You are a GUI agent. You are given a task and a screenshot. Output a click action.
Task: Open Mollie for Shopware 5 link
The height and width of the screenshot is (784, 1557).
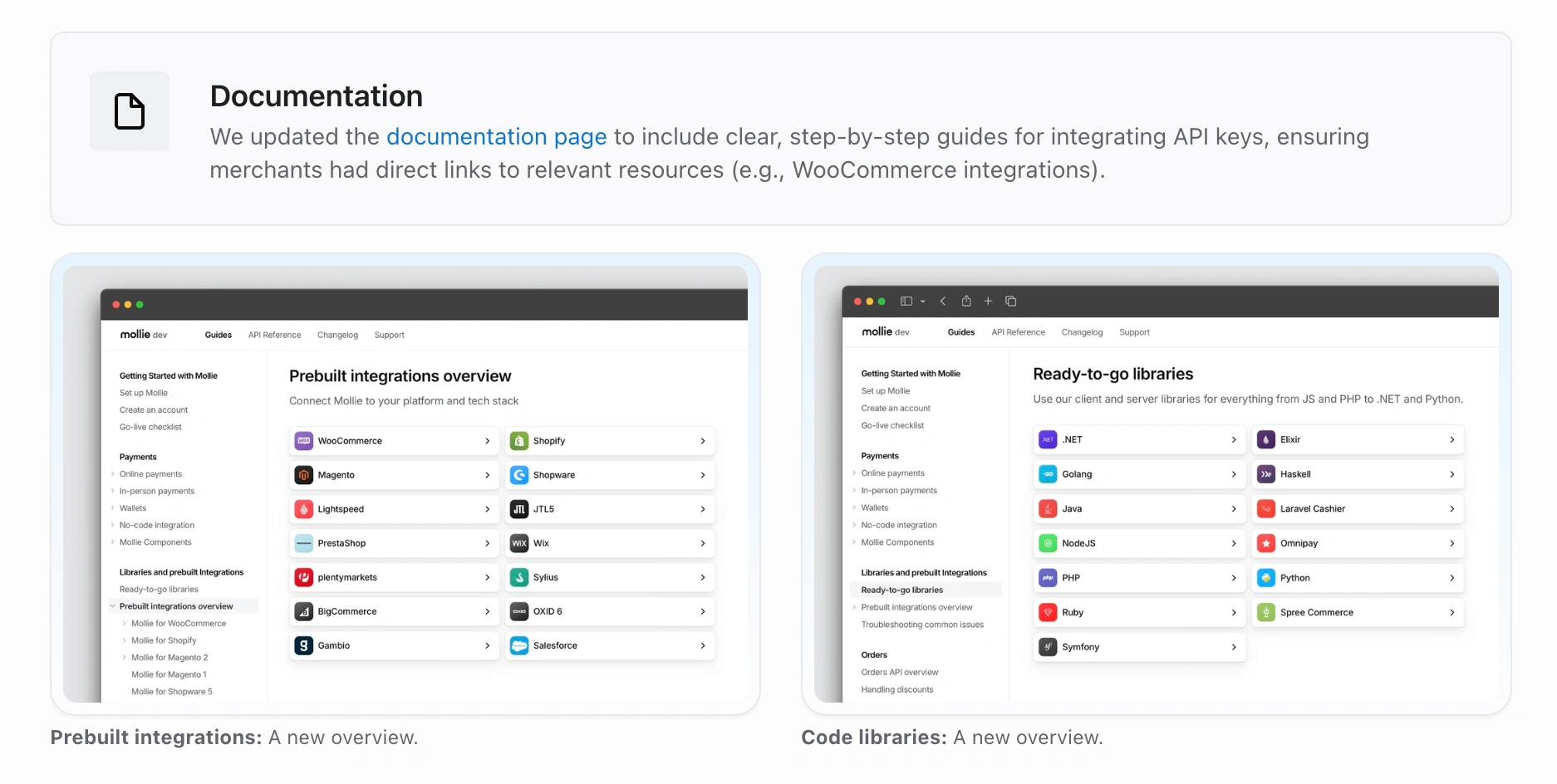172,692
